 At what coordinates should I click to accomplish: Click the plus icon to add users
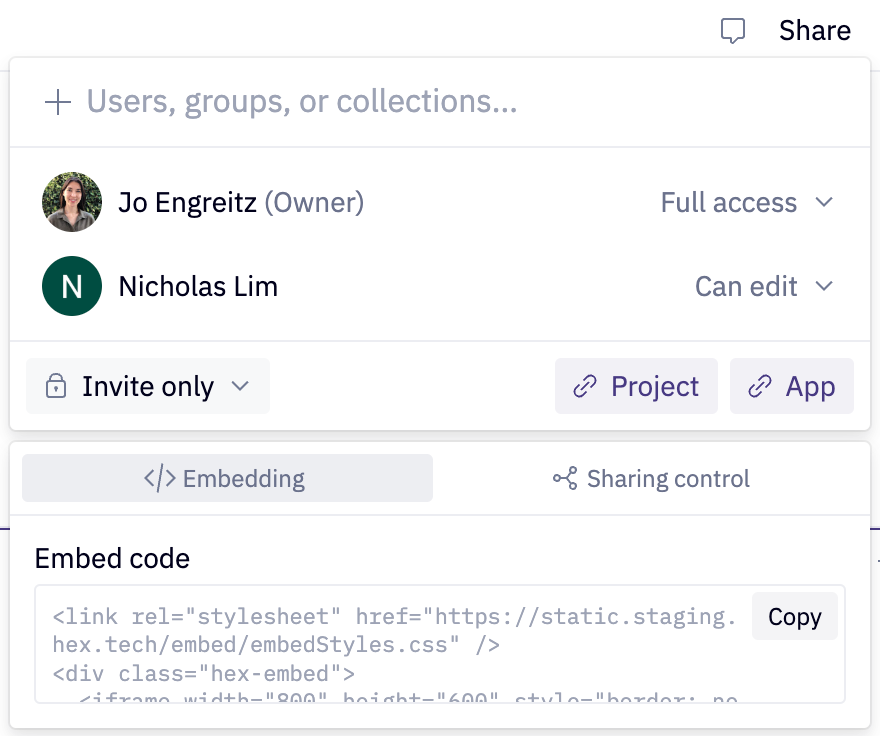(x=58, y=102)
